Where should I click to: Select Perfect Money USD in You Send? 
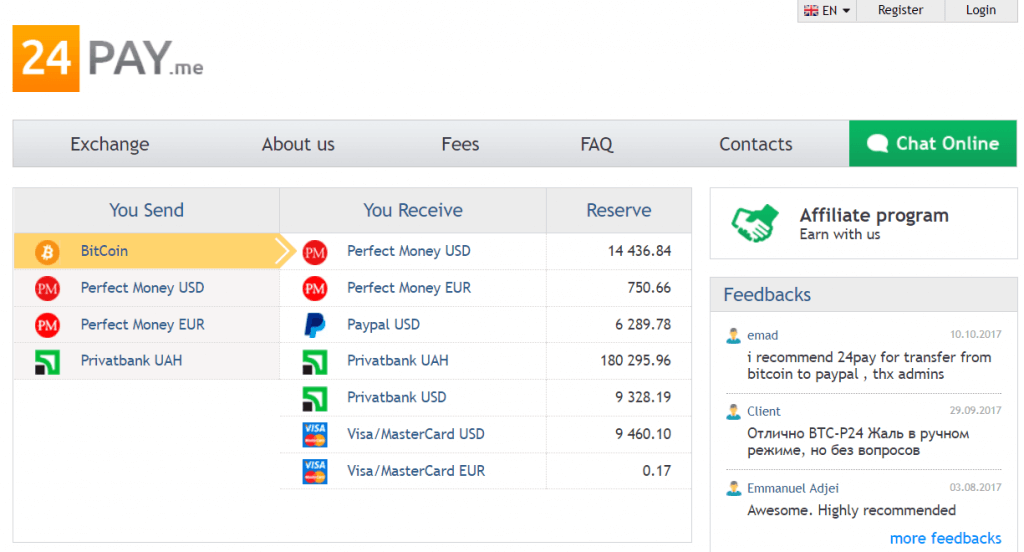(x=147, y=288)
